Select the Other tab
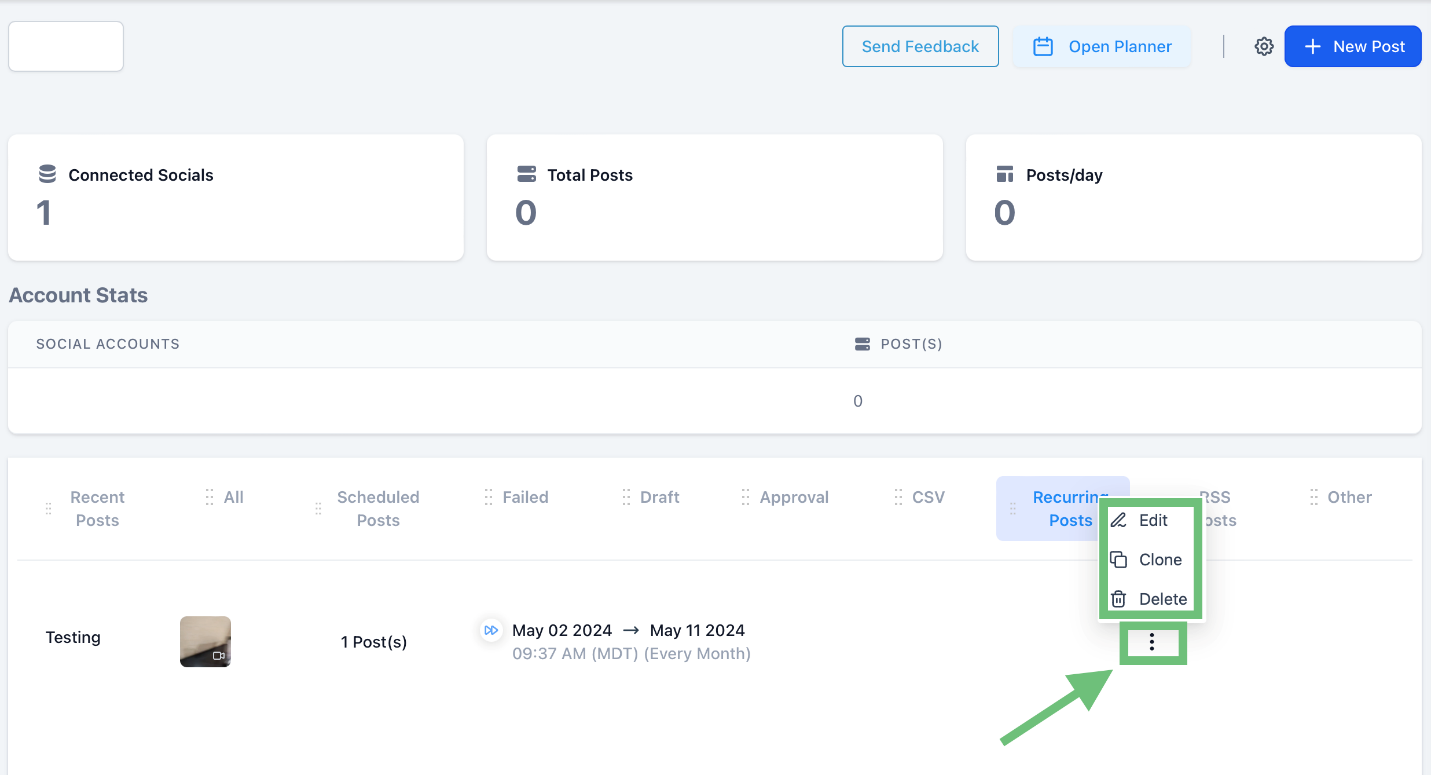The height and width of the screenshot is (775, 1431). 1350,497
